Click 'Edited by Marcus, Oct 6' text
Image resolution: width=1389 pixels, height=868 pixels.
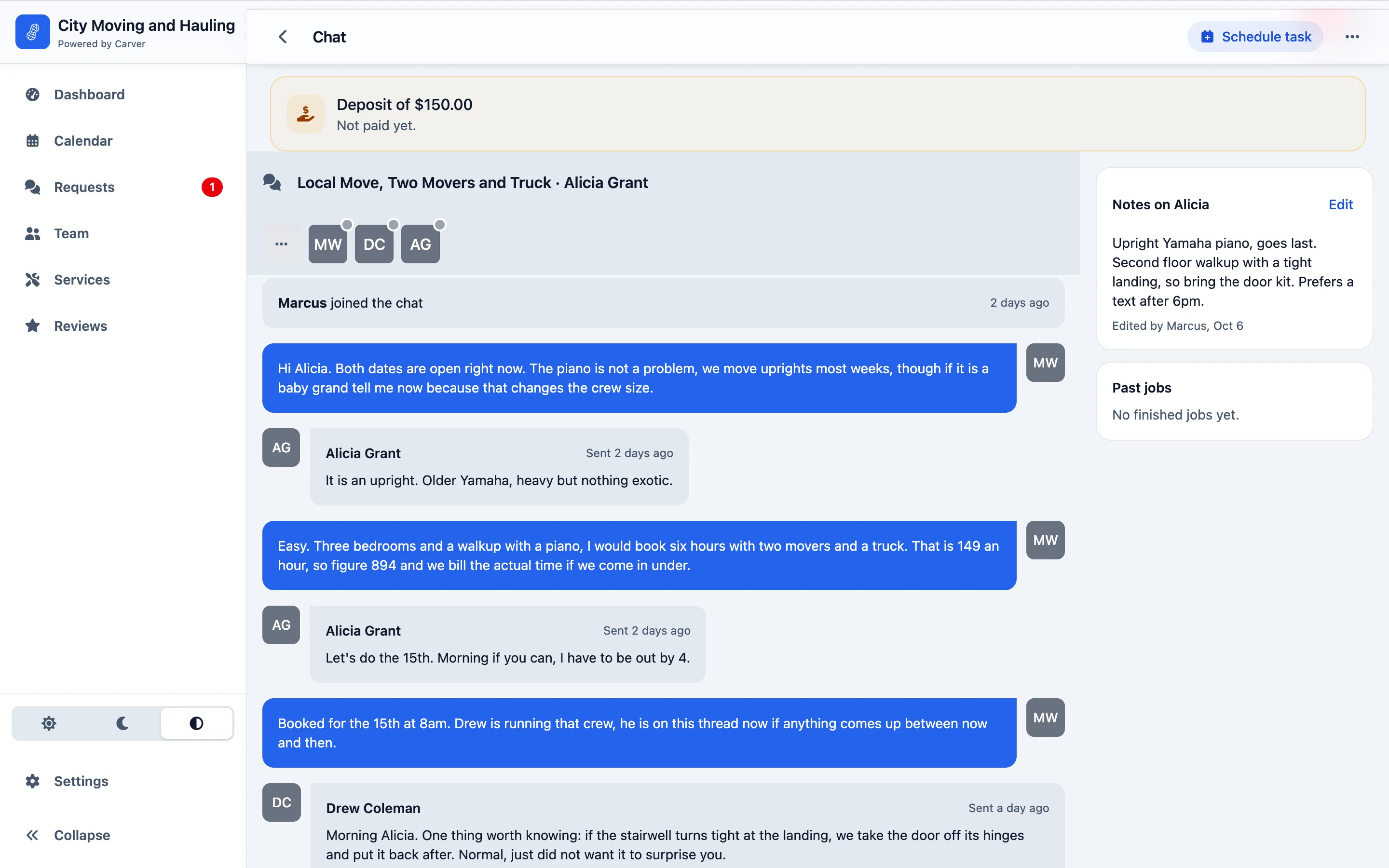pos(1177,326)
